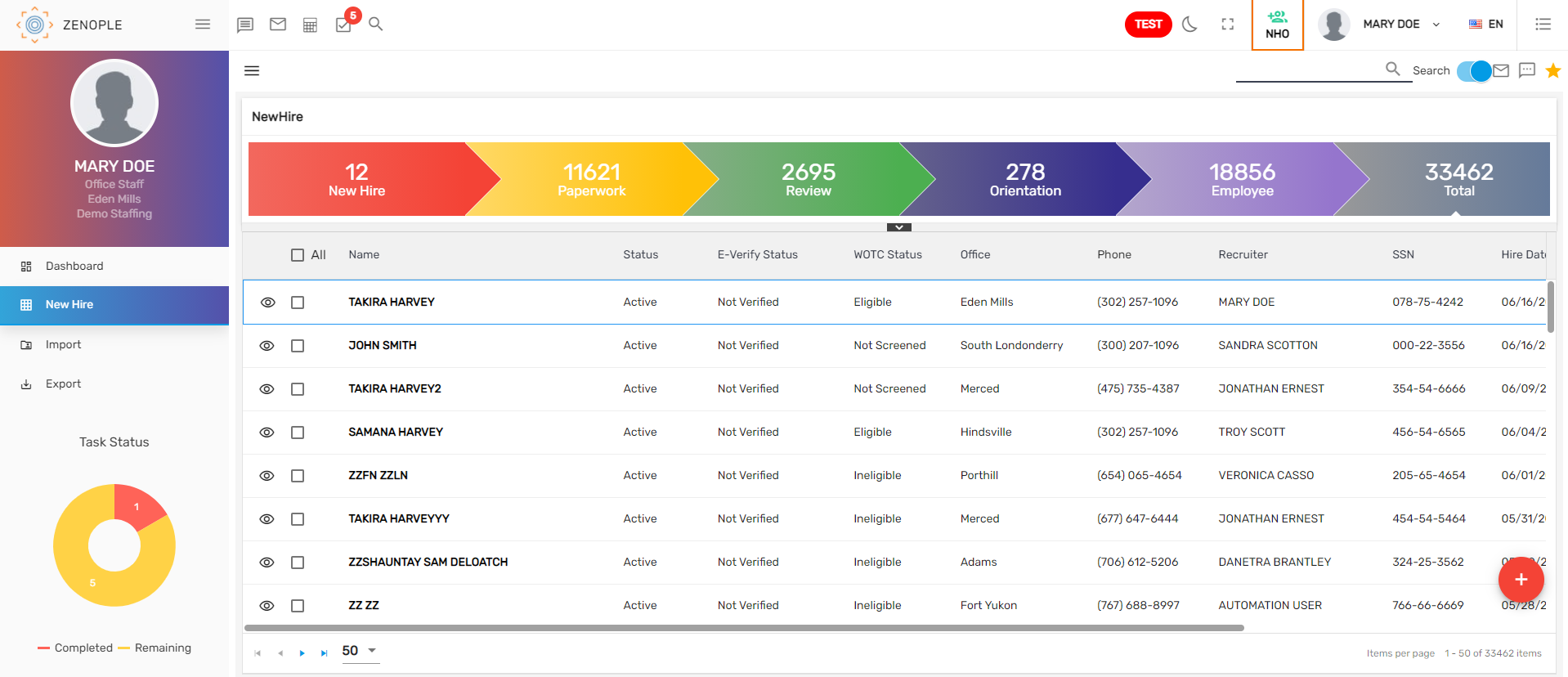Check the box for SAMANA HARVEY row
Screen dimensions: 1568x677
pyautogui.click(x=298, y=433)
